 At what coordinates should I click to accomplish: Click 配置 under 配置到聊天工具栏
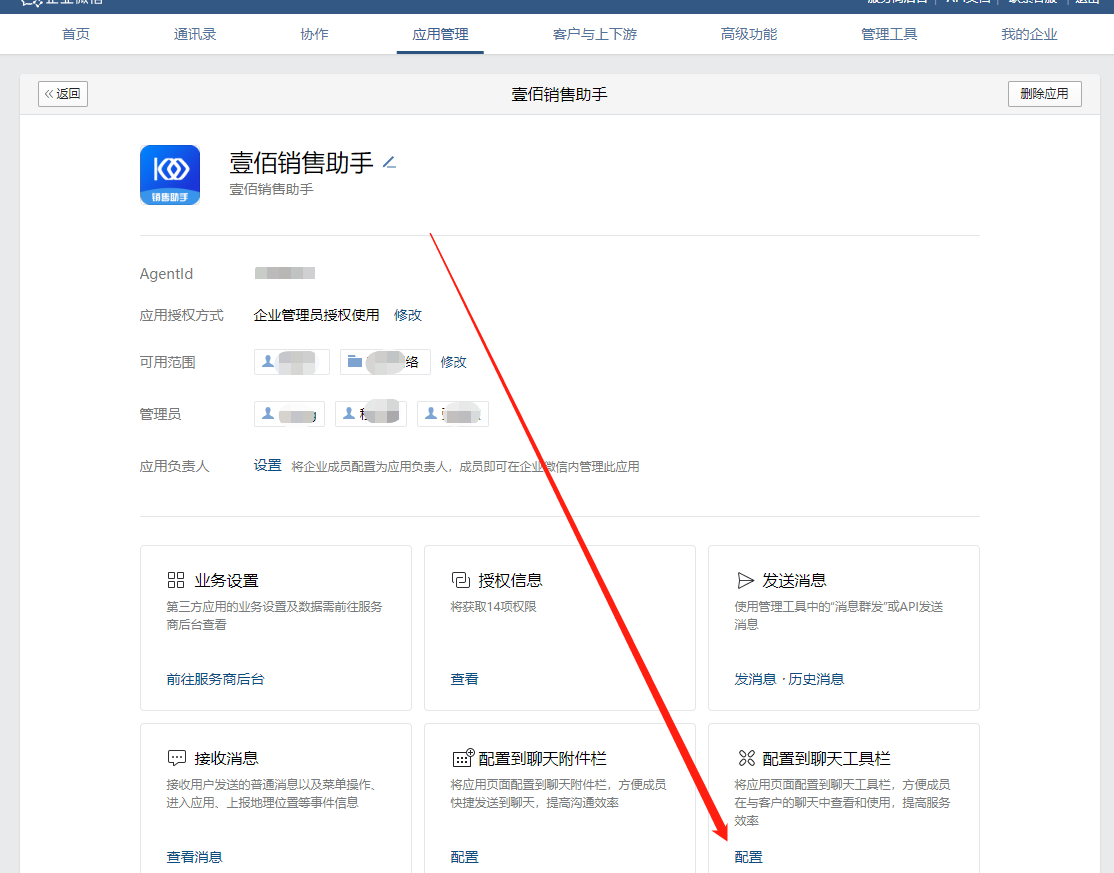[748, 857]
